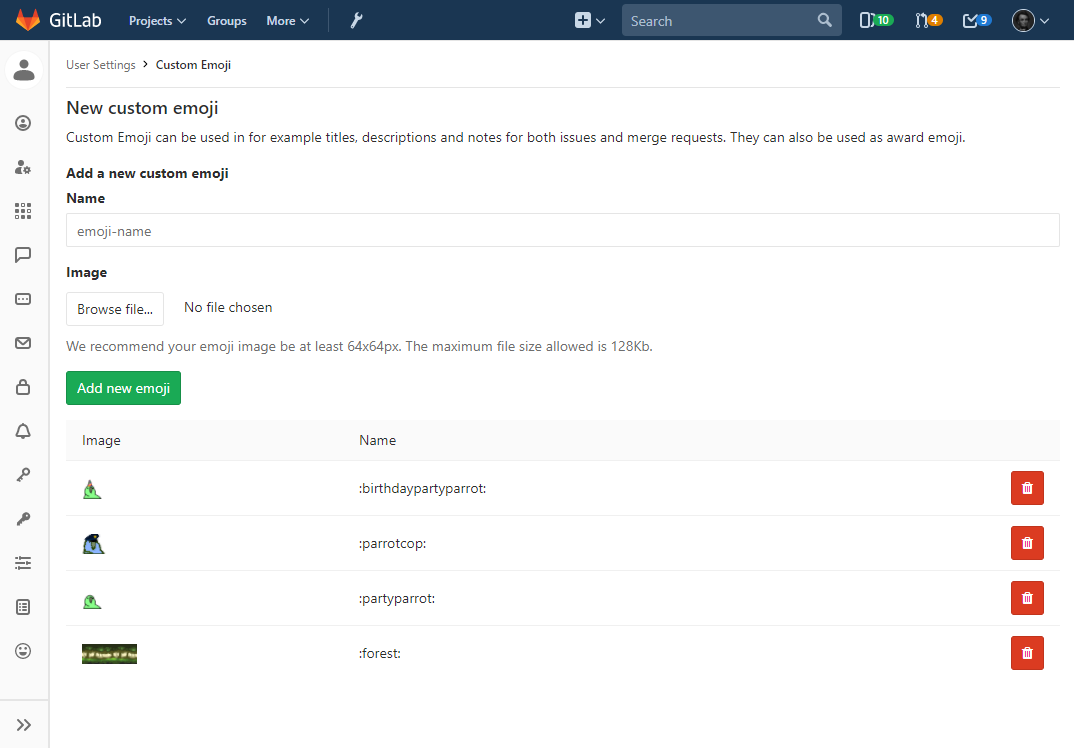Open the admin area wrench icon
1074x748 pixels.
click(356, 21)
